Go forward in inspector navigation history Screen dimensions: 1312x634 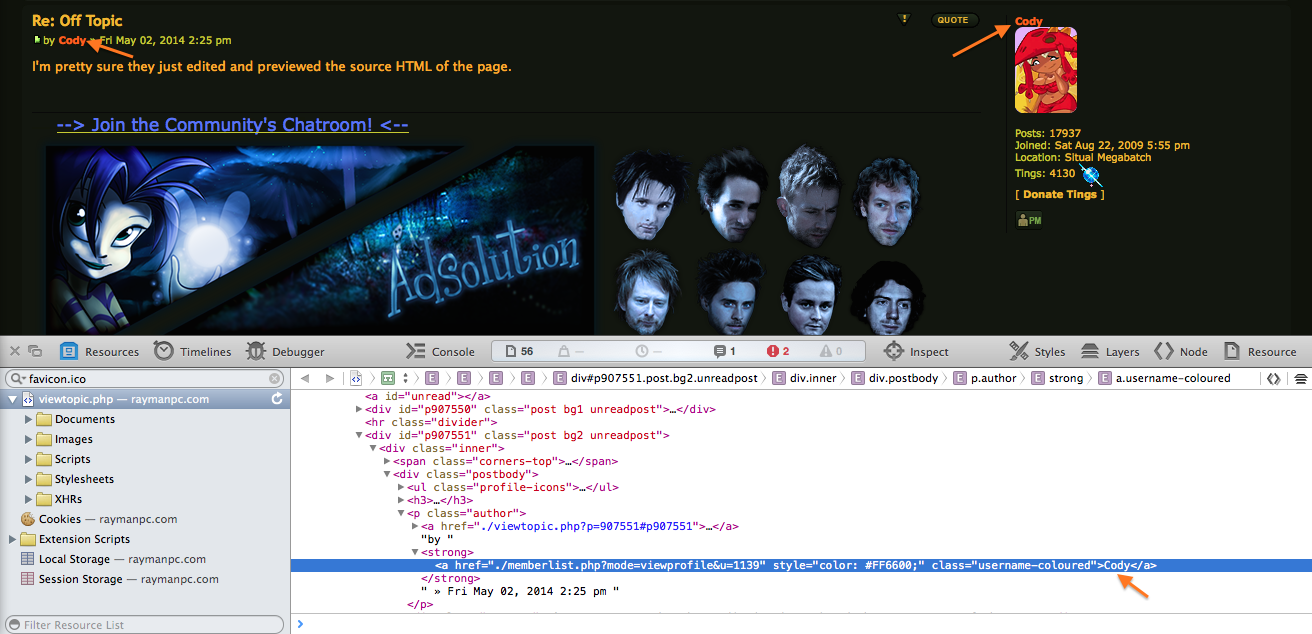coord(331,379)
